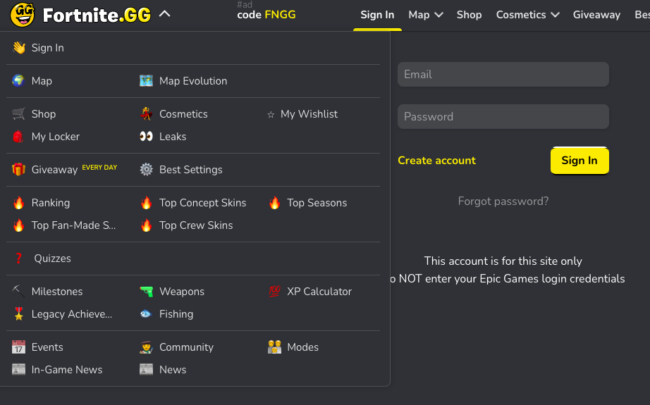
Task: Click the Forgot password link
Action: (503, 201)
